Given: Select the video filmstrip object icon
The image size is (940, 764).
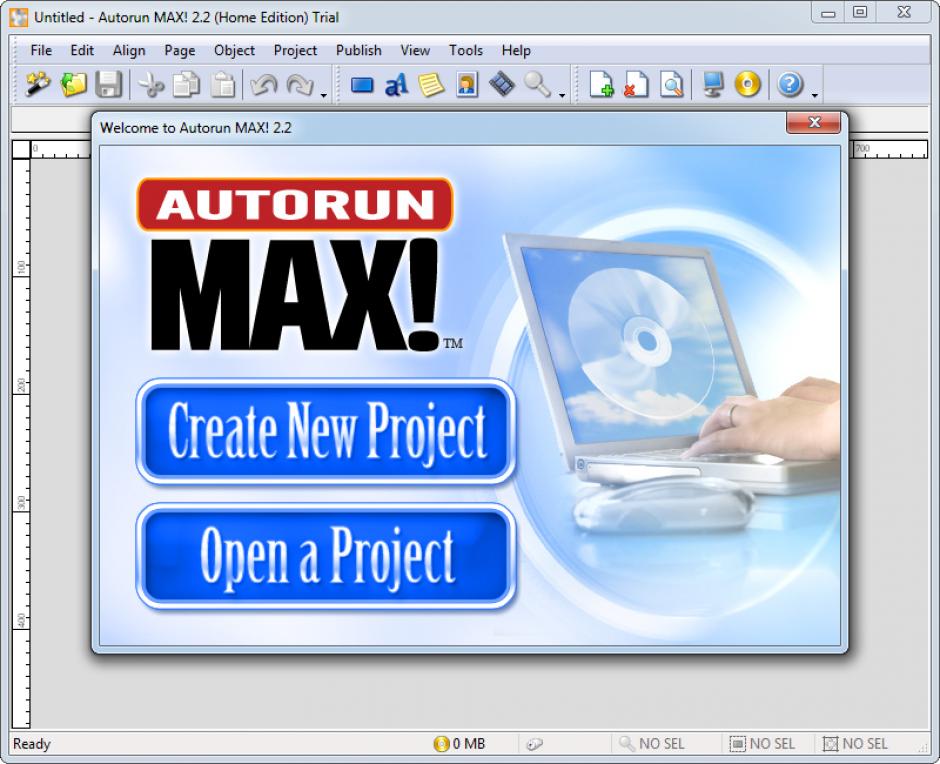Looking at the screenshot, I should point(502,84).
